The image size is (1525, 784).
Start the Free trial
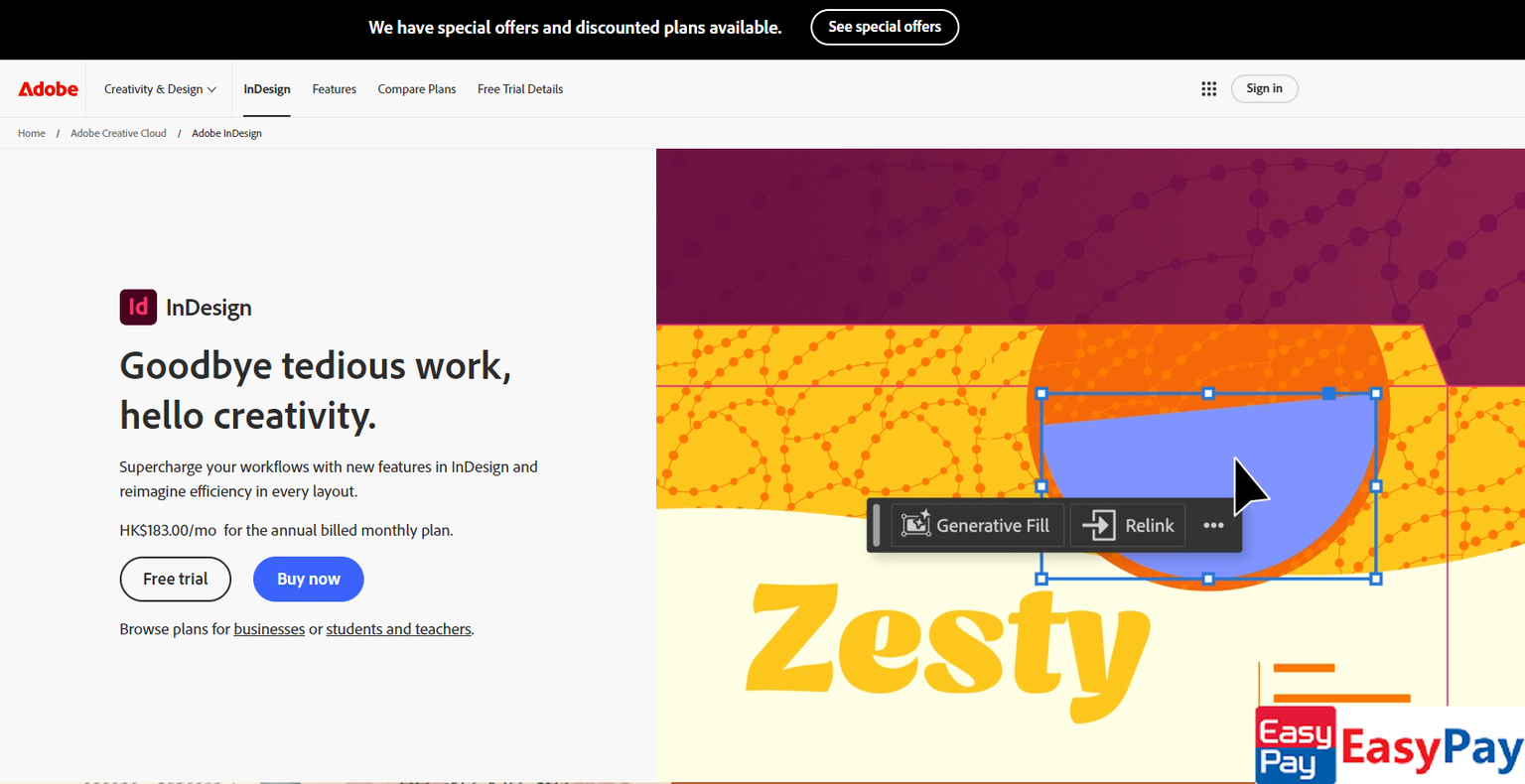(x=176, y=579)
